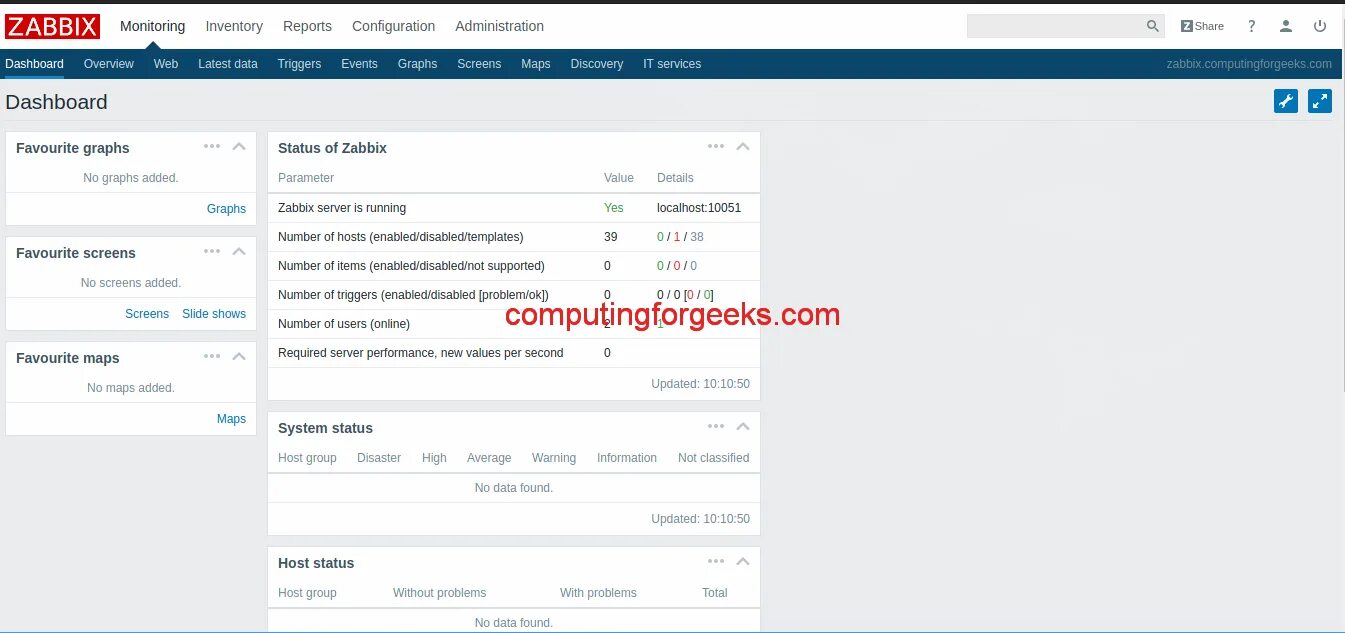Open Host status three-dot menu
Screen dimensions: 1345x633
(x=716, y=561)
